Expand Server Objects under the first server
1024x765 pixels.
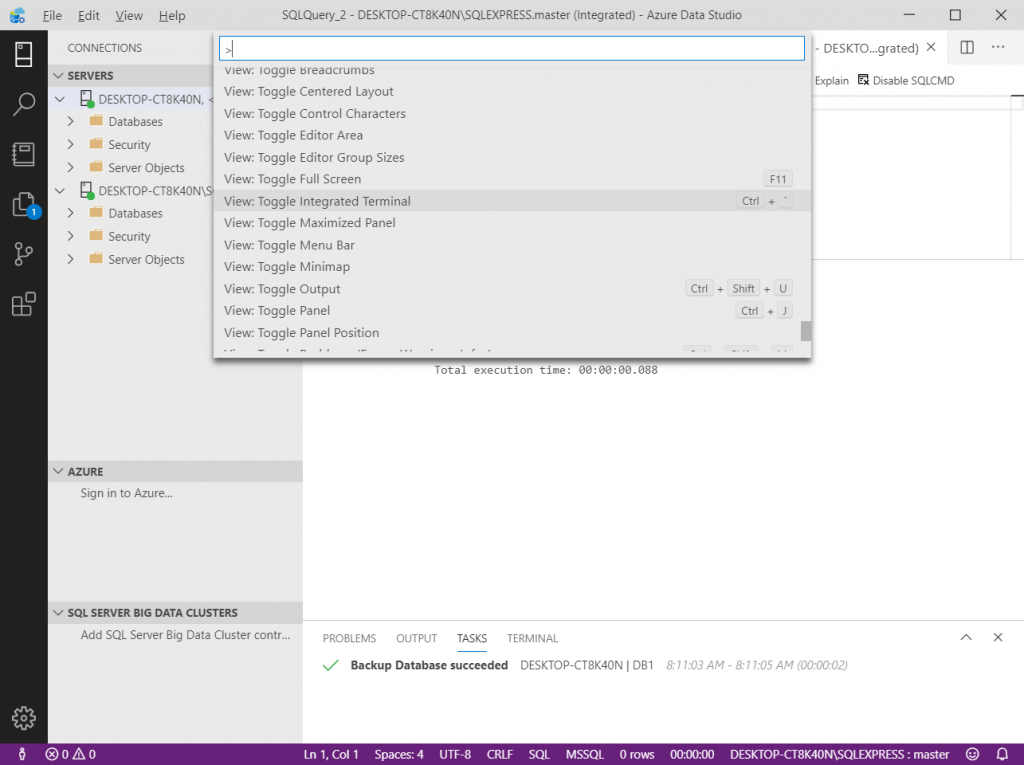coord(71,167)
